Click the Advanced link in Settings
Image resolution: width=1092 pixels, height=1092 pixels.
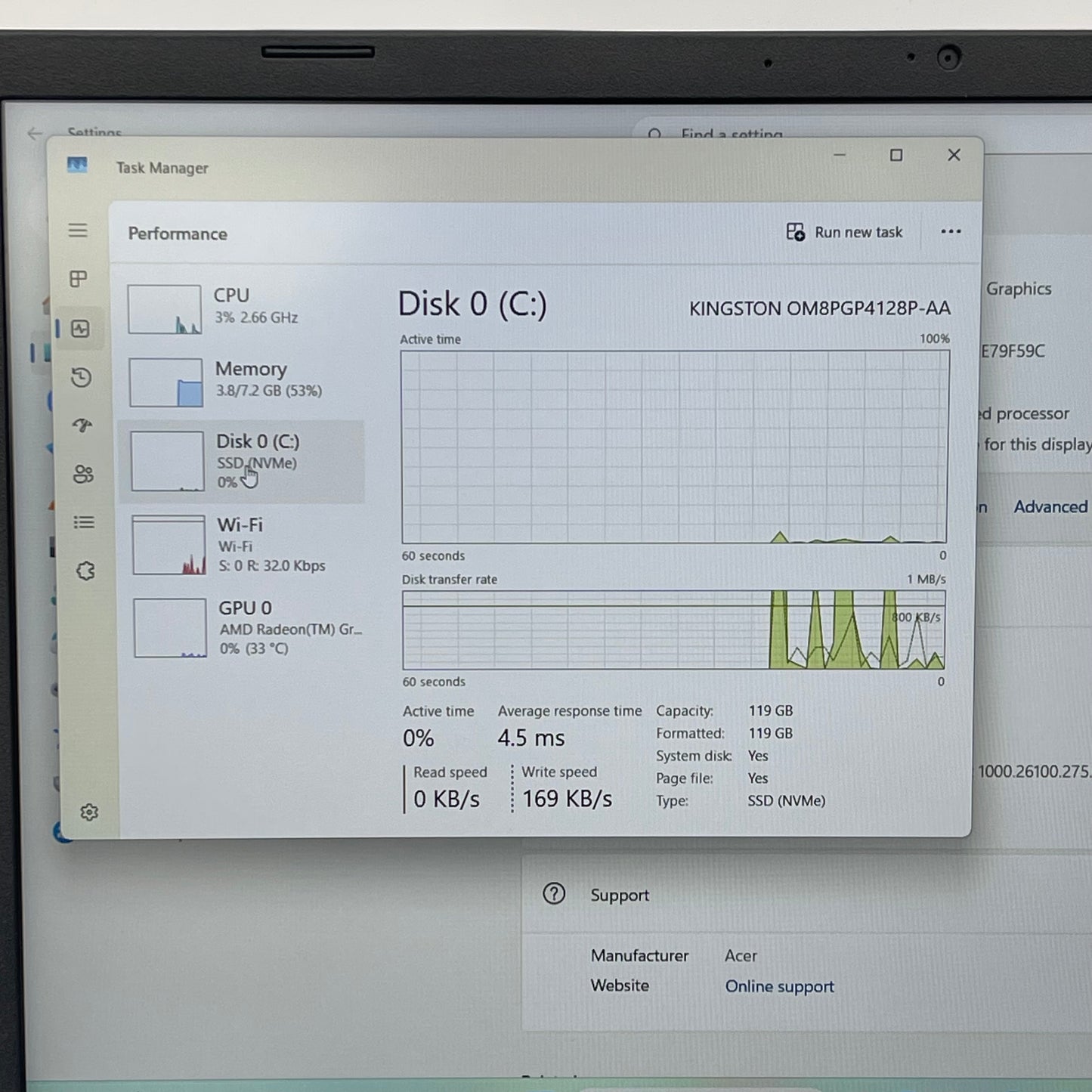1050,507
